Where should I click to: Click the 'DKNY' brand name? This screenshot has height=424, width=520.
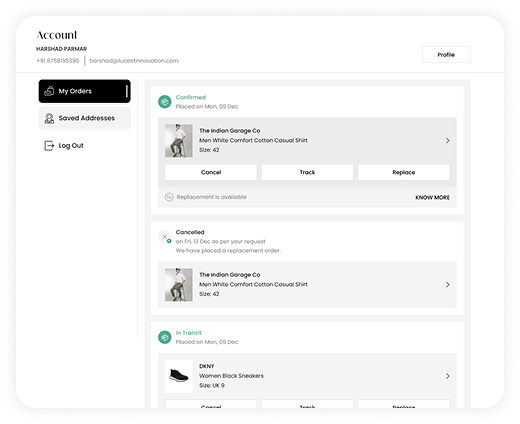pos(207,366)
